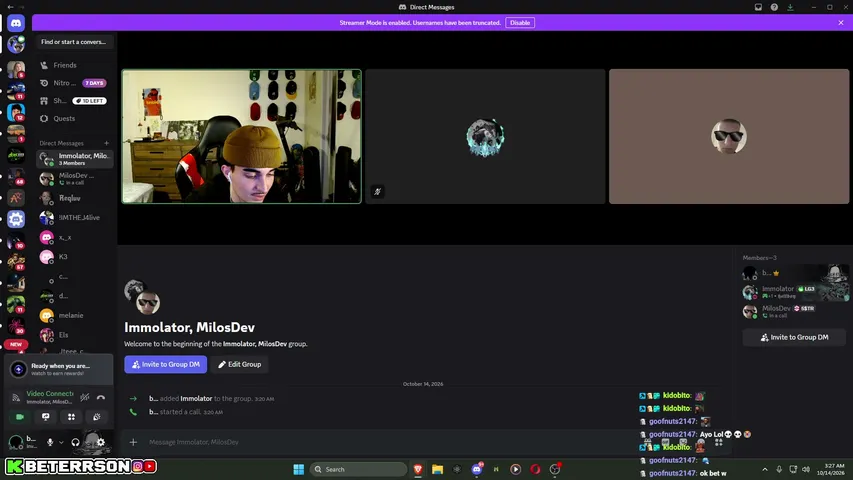Click taskbar Search box

point(358,469)
